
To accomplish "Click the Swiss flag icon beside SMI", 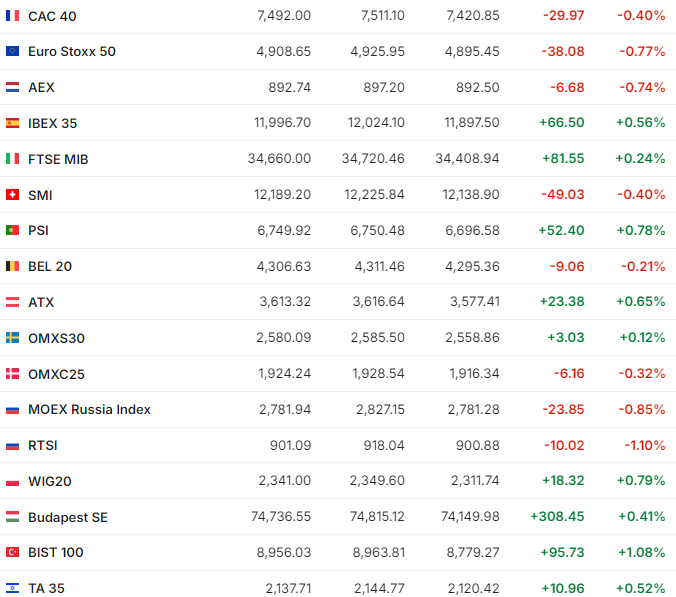I will pyautogui.click(x=13, y=195).
